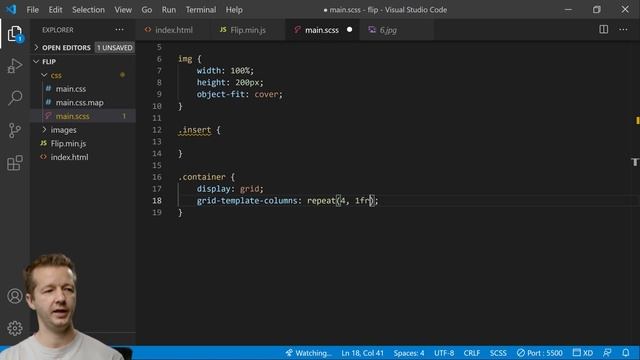Open Flip.min.js in the explorer
The width and height of the screenshot is (640, 360).
coord(83,144)
